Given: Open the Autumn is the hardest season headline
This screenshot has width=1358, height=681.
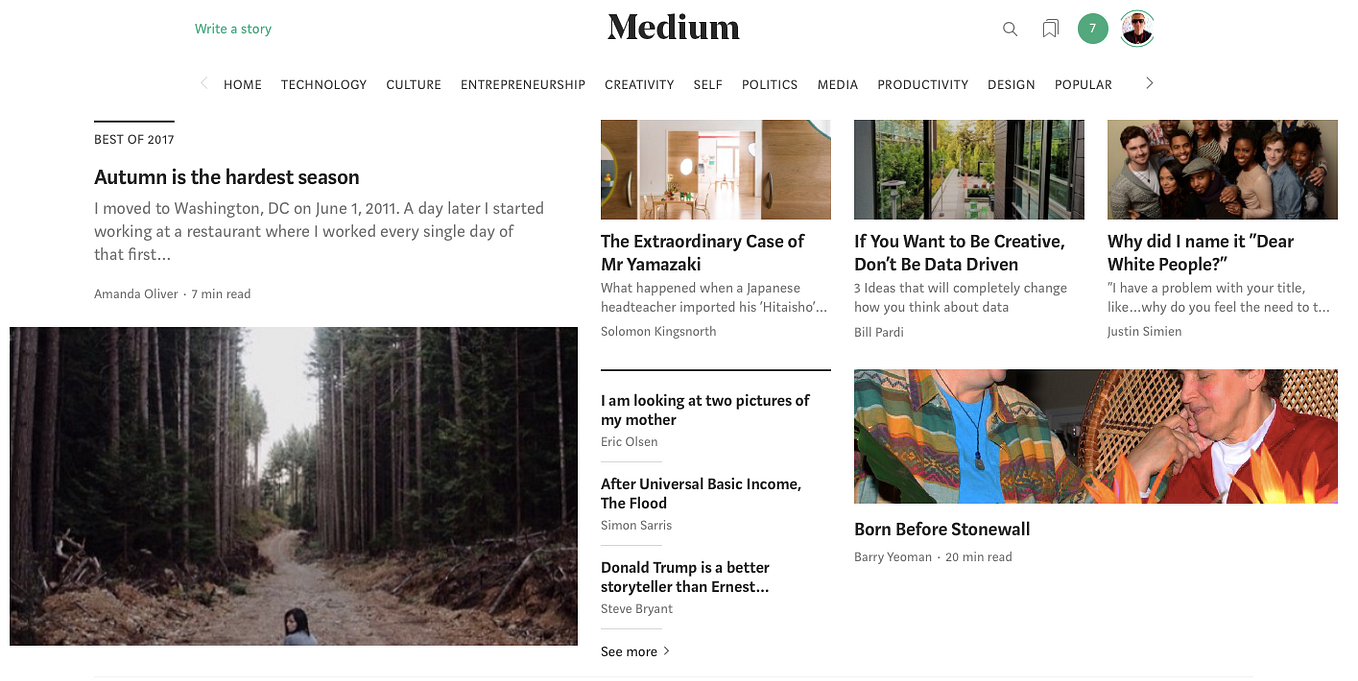Looking at the screenshot, I should tap(227, 177).
